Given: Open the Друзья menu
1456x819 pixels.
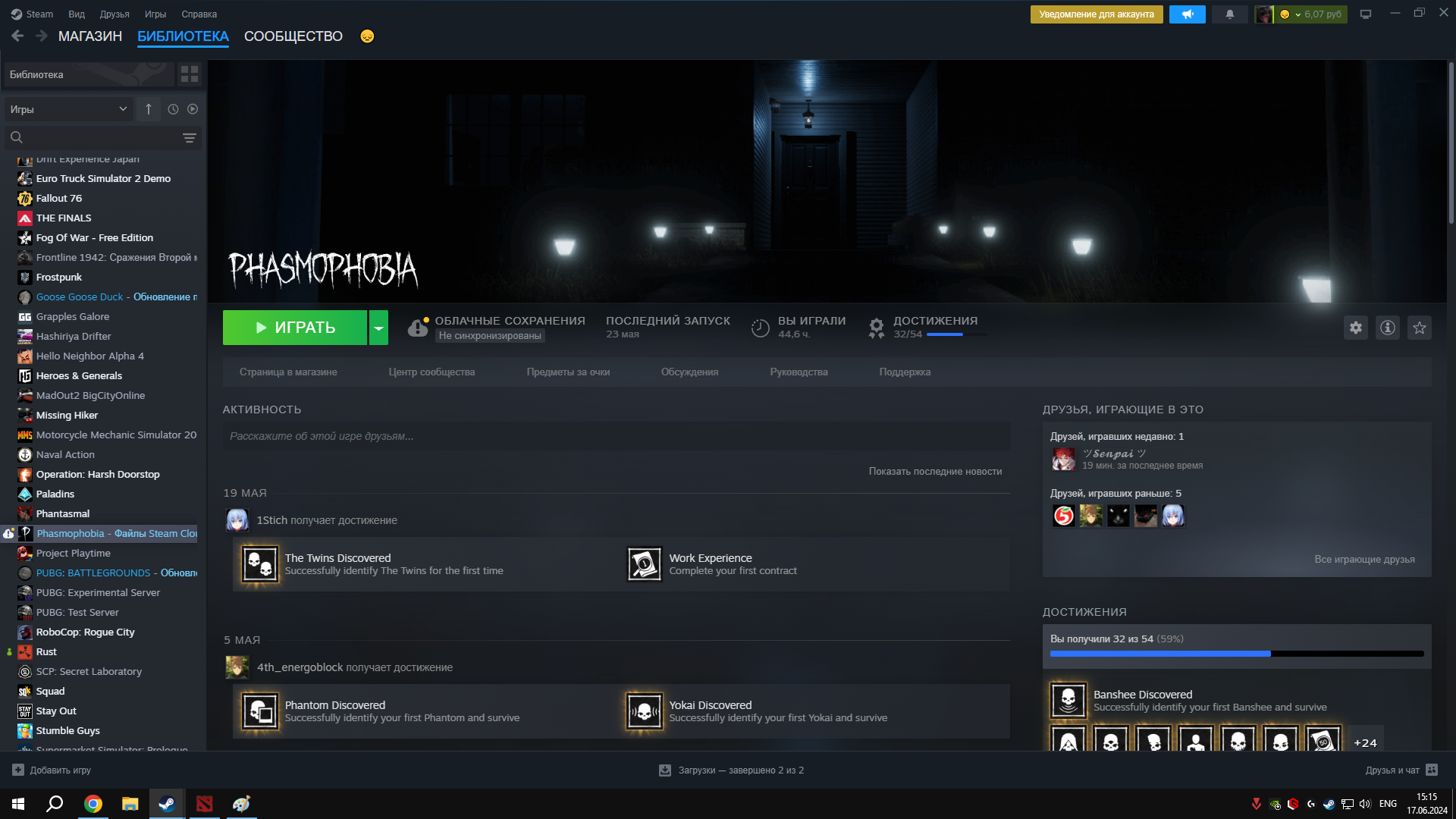Looking at the screenshot, I should [115, 14].
